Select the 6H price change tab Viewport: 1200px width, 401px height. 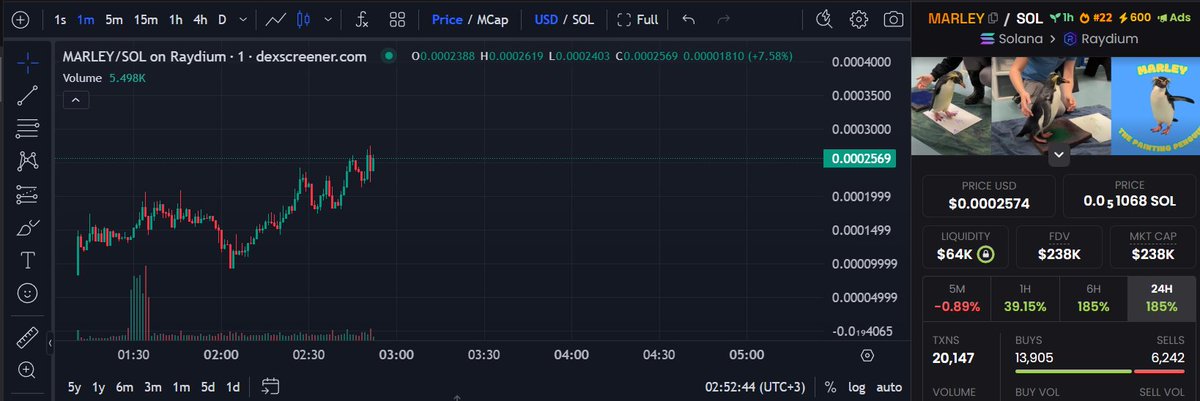click(x=1093, y=298)
